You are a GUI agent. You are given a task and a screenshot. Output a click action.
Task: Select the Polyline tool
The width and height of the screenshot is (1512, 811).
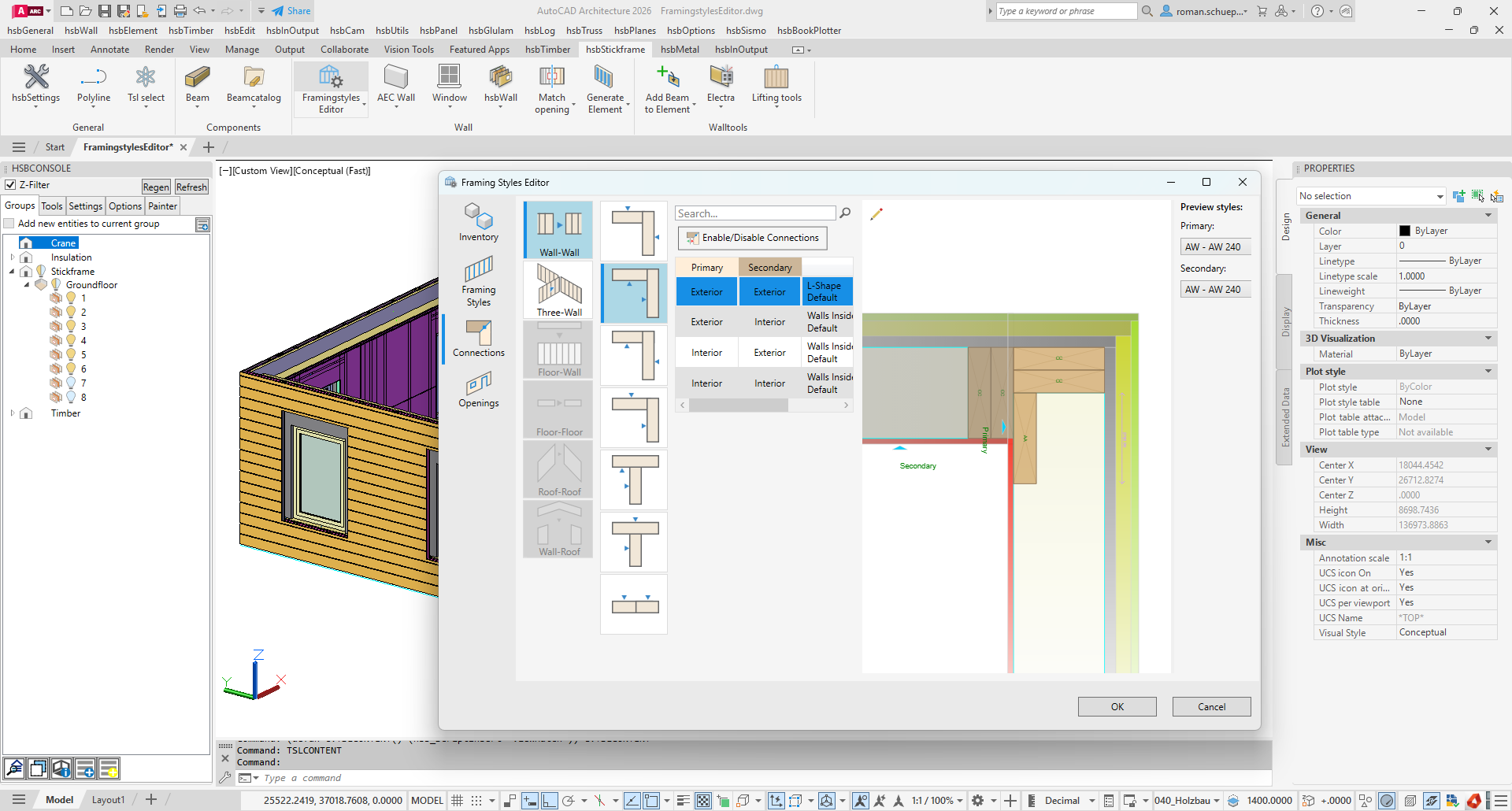[x=93, y=85]
